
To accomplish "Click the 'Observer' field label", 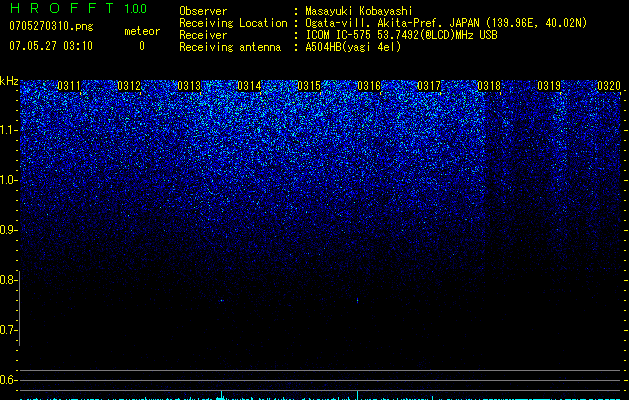I will [203, 11].
